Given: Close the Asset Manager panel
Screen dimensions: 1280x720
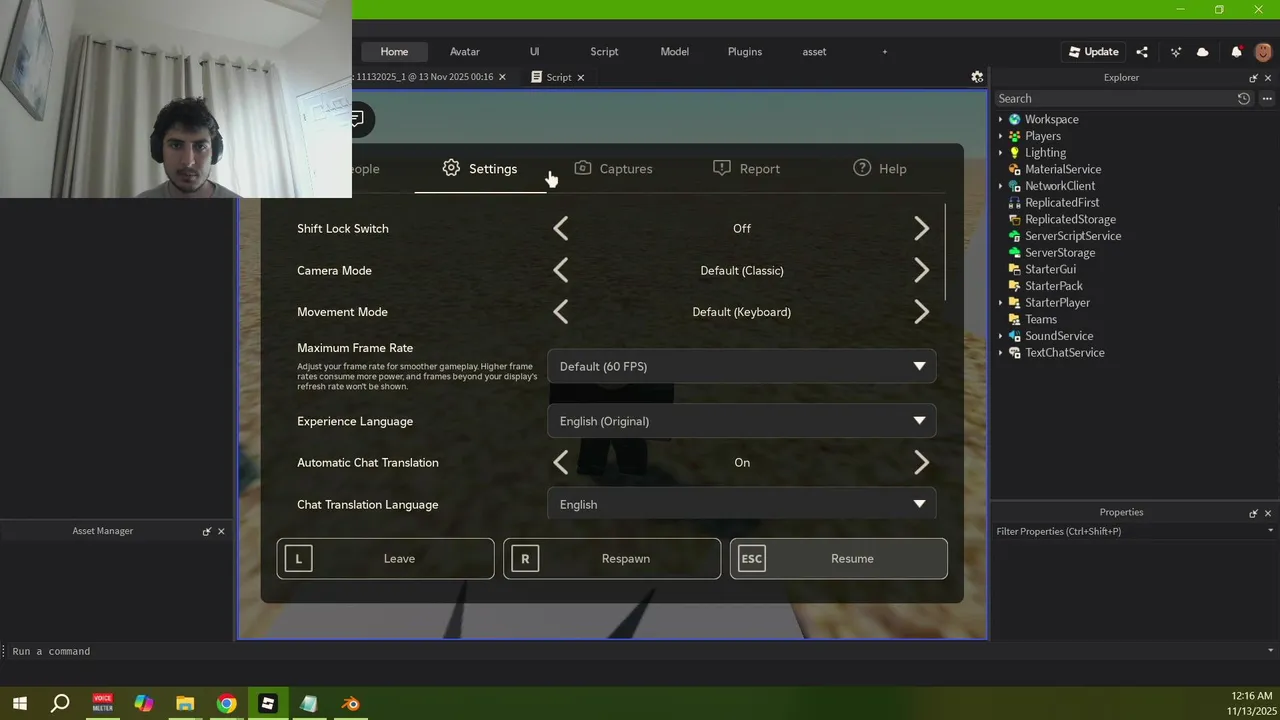Looking at the screenshot, I should click(221, 531).
